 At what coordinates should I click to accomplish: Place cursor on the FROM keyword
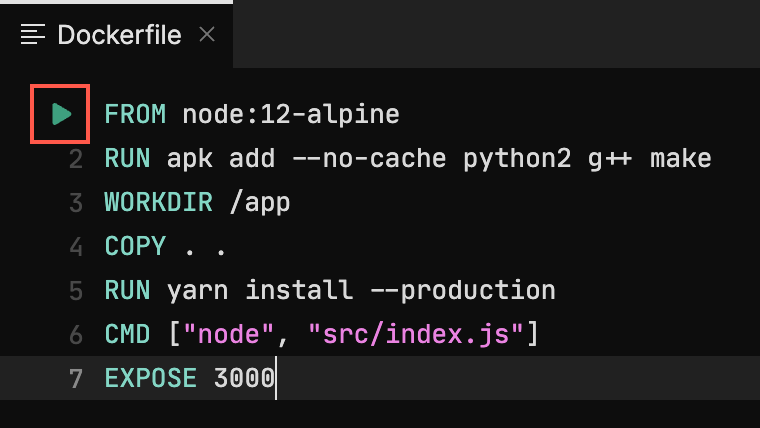click(x=135, y=114)
